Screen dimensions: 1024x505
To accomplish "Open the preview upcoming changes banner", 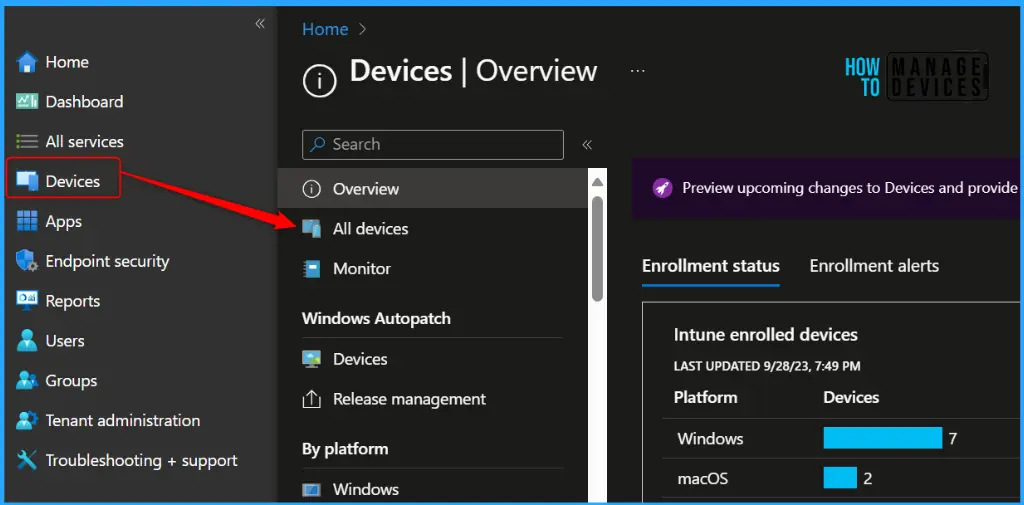I will 827,188.
